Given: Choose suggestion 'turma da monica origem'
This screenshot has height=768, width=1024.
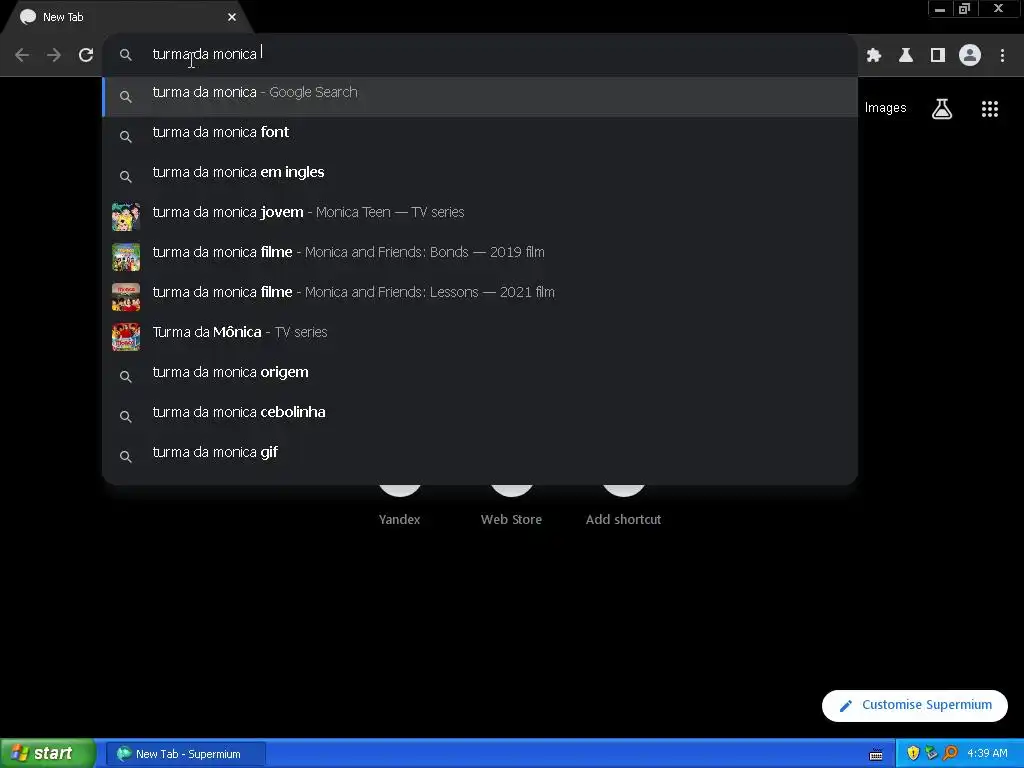Looking at the screenshot, I should (x=480, y=376).
